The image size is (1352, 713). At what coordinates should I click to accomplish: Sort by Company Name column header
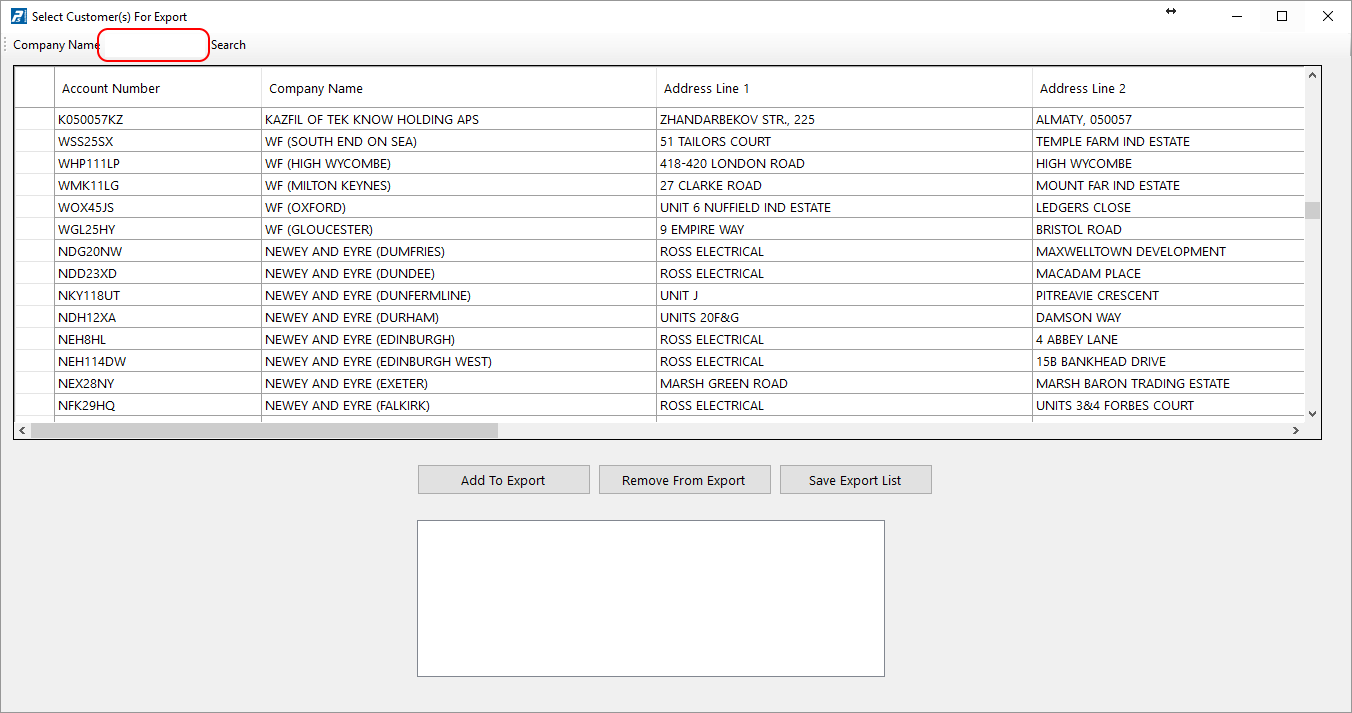pyautogui.click(x=459, y=88)
